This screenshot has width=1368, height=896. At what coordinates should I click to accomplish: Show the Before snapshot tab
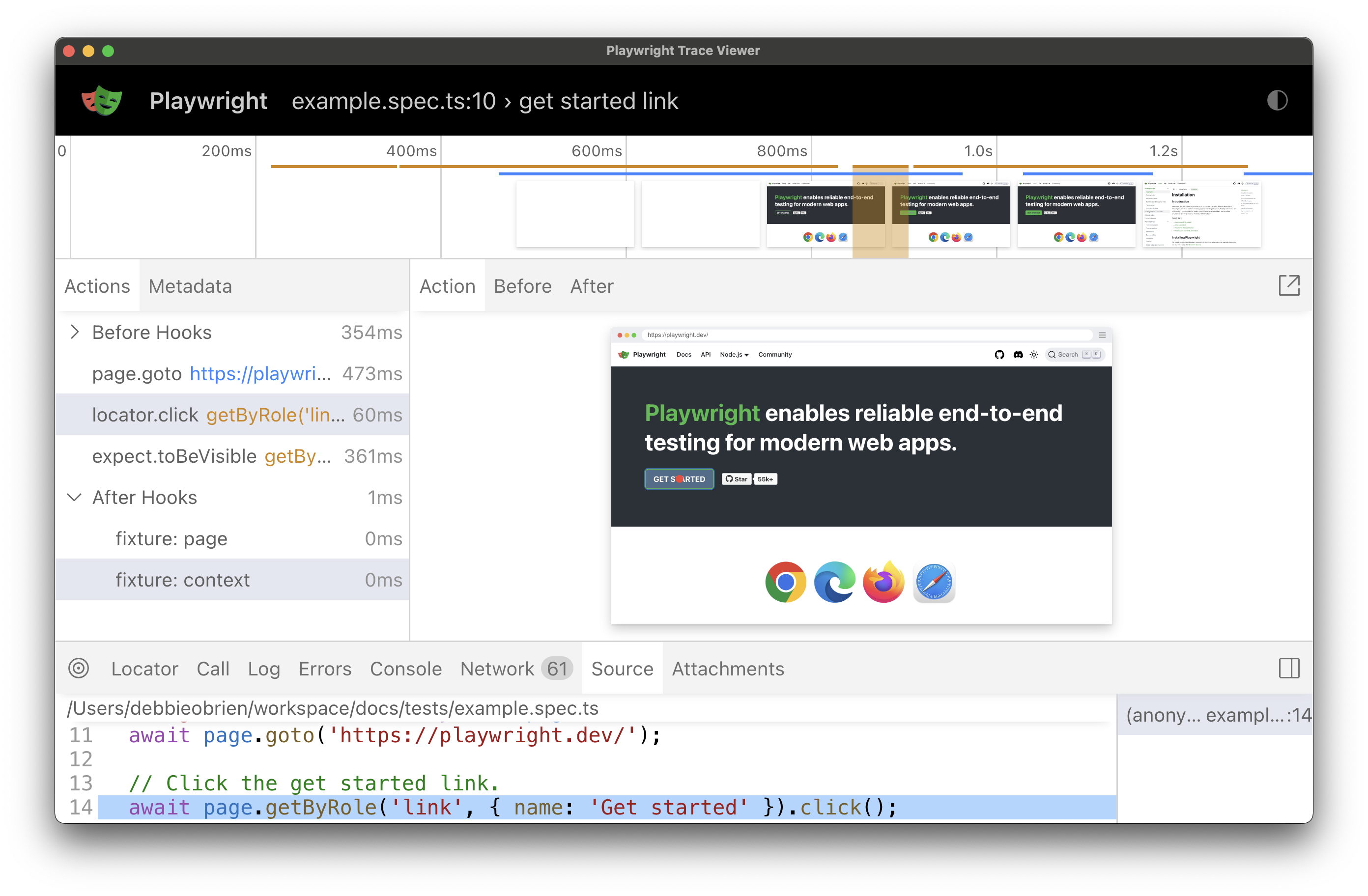(x=522, y=285)
